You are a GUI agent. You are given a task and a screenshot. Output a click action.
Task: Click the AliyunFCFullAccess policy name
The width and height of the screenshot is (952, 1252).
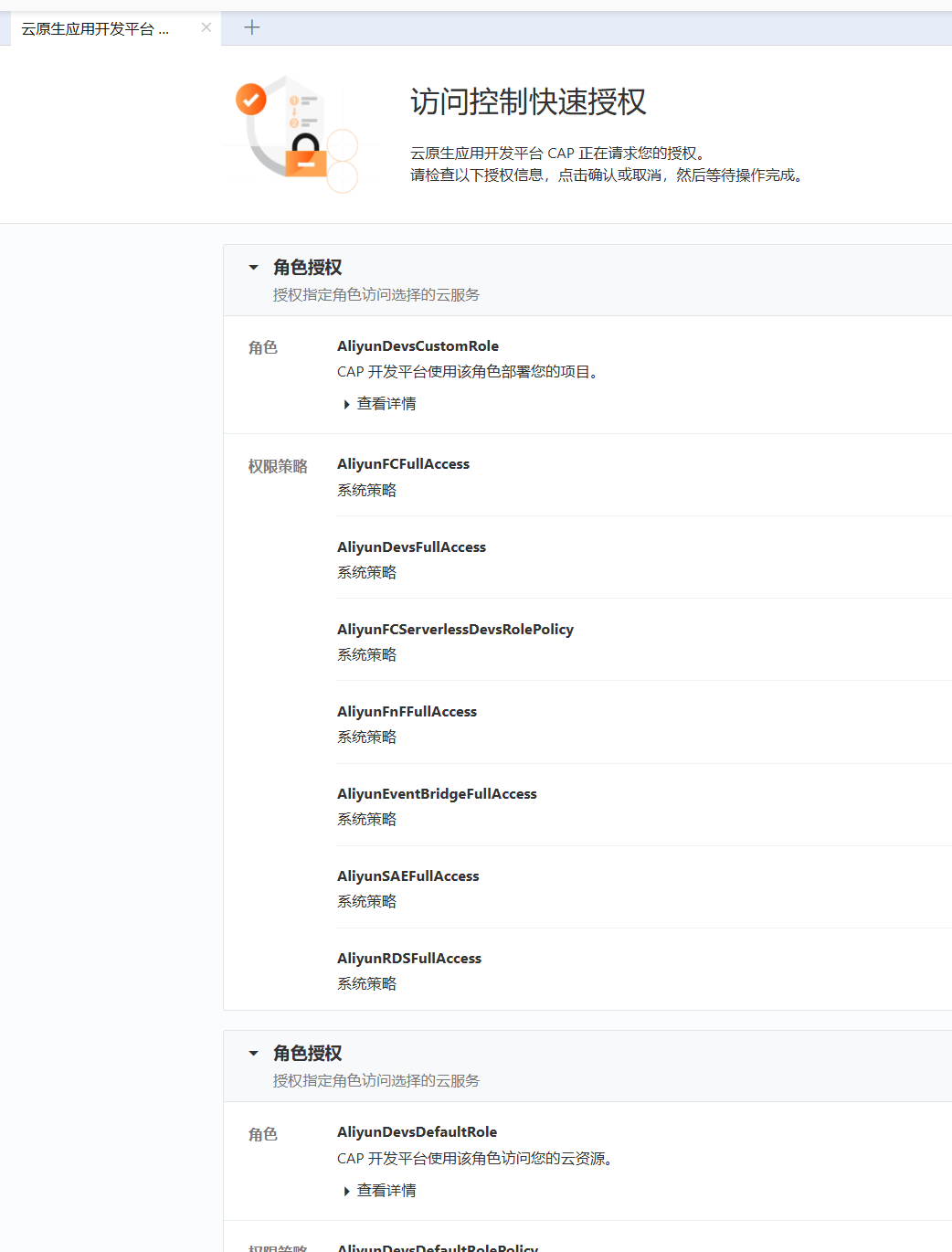click(x=403, y=464)
